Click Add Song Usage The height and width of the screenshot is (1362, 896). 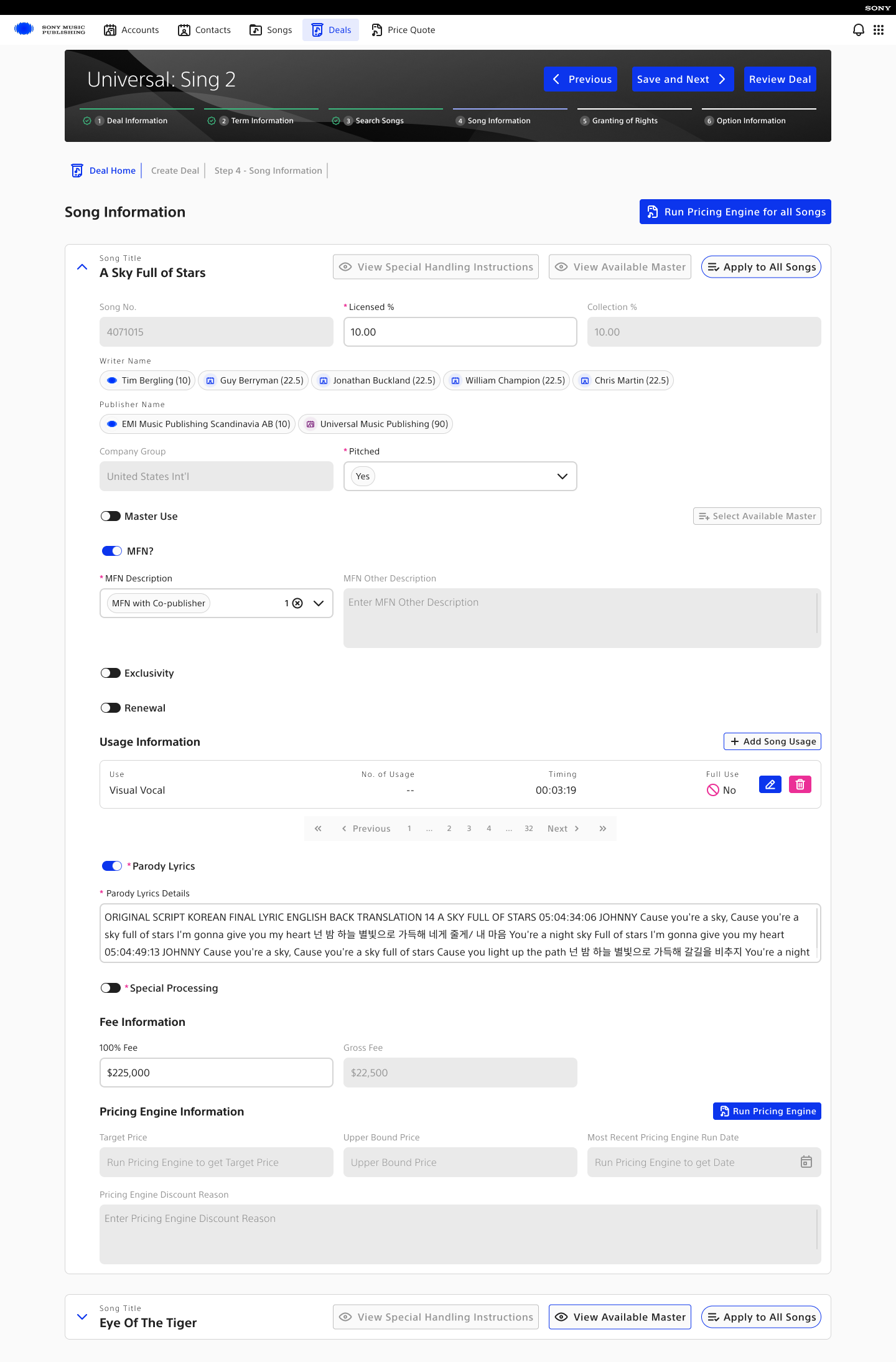pyautogui.click(x=772, y=741)
